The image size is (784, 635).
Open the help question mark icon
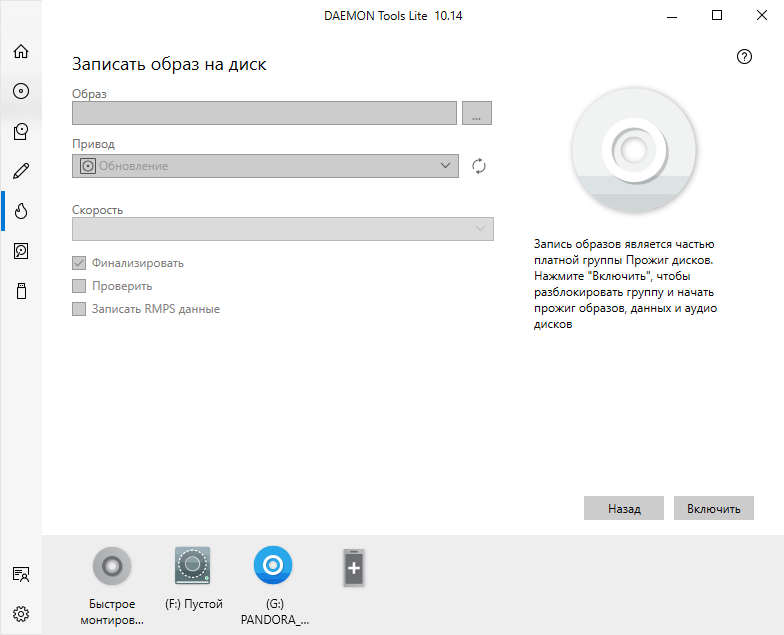(x=744, y=56)
